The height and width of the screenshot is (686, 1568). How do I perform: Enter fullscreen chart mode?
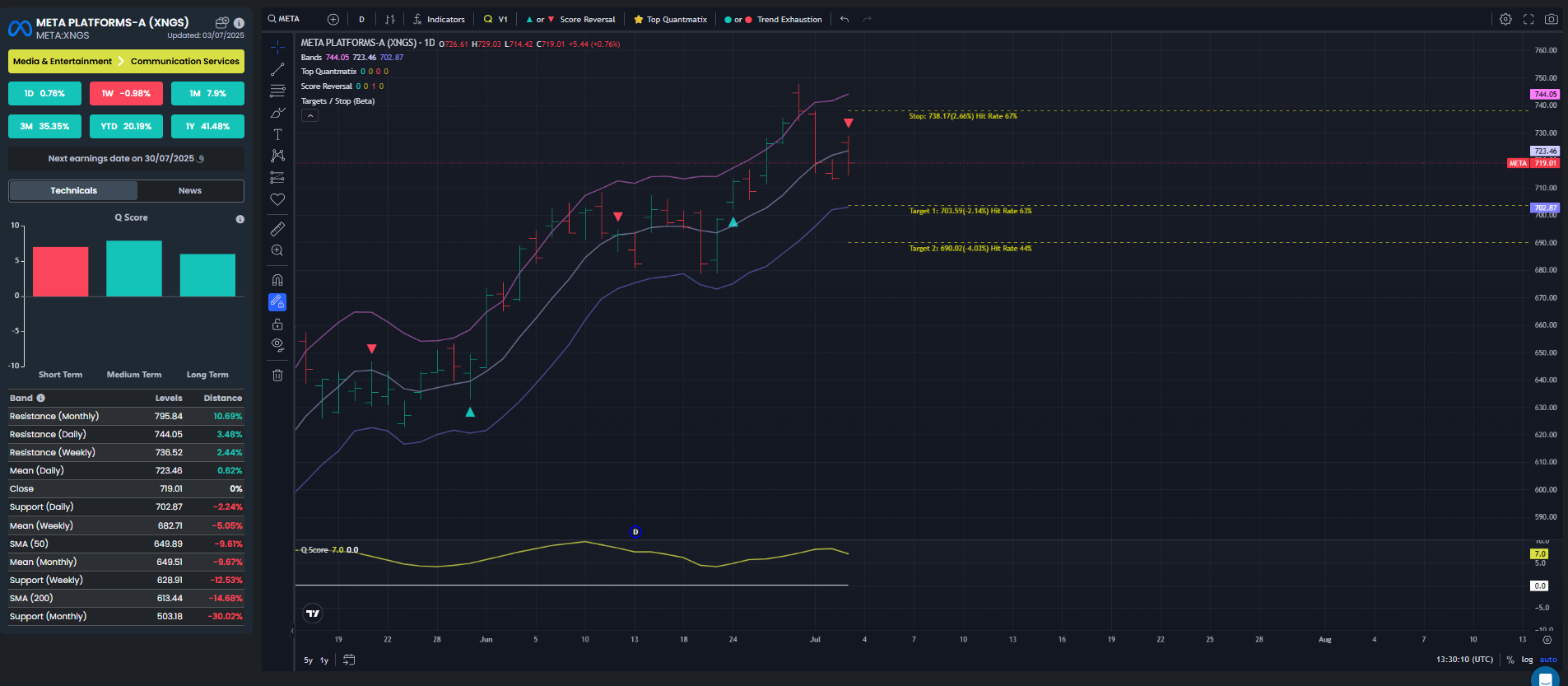point(1528,19)
